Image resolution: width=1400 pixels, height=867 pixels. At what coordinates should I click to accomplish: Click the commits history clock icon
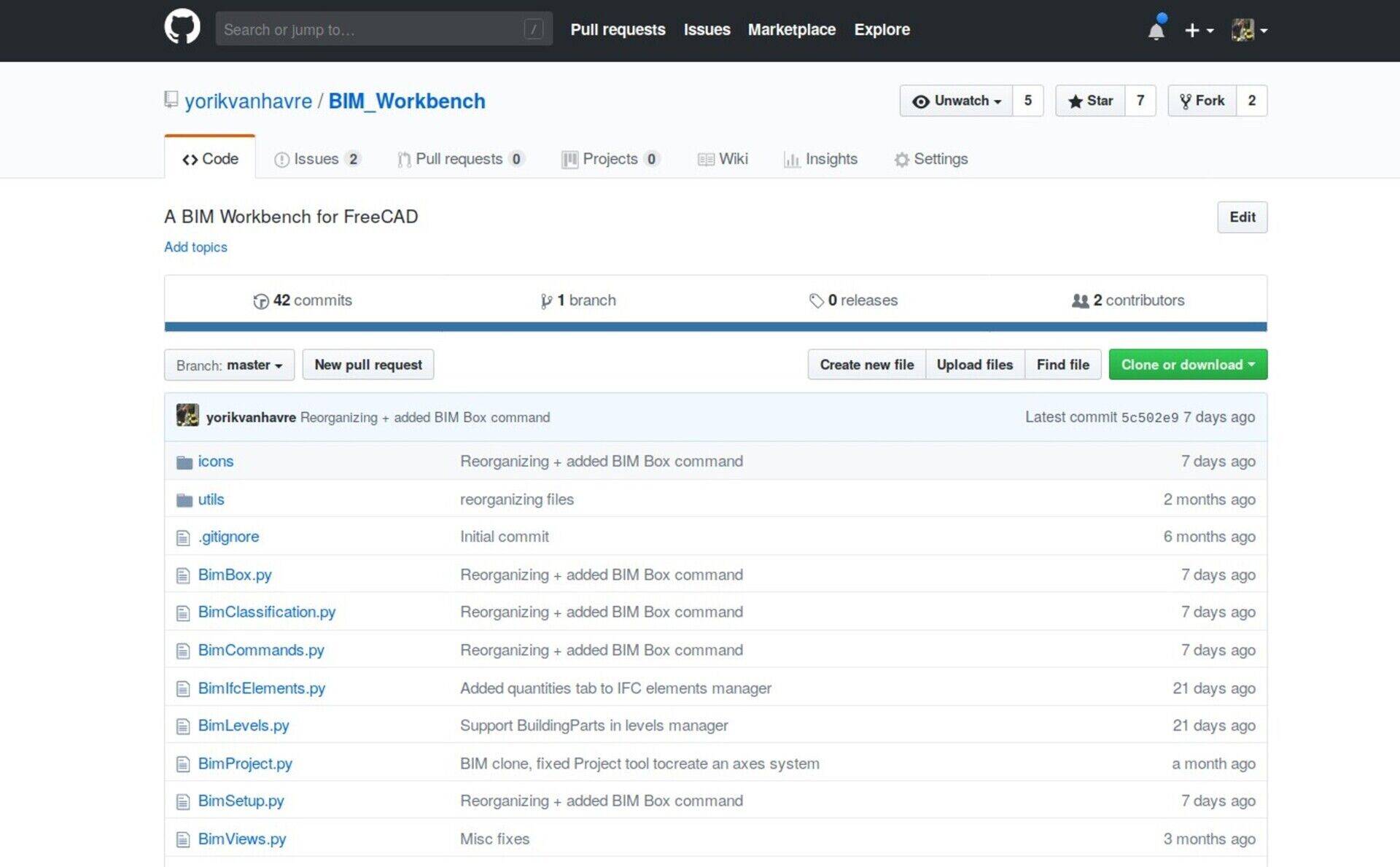[260, 301]
